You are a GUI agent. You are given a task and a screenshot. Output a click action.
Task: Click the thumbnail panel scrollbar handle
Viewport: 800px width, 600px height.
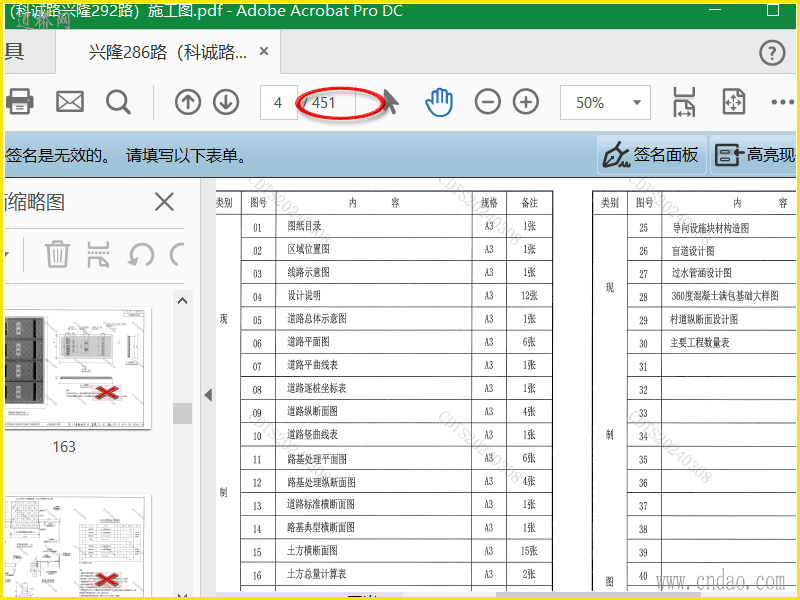click(183, 413)
